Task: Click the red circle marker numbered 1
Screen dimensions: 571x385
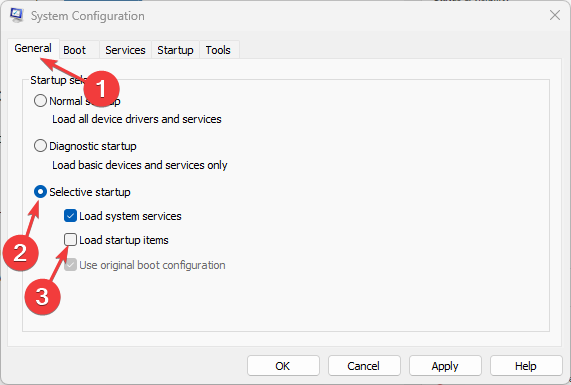Action: 101,89
